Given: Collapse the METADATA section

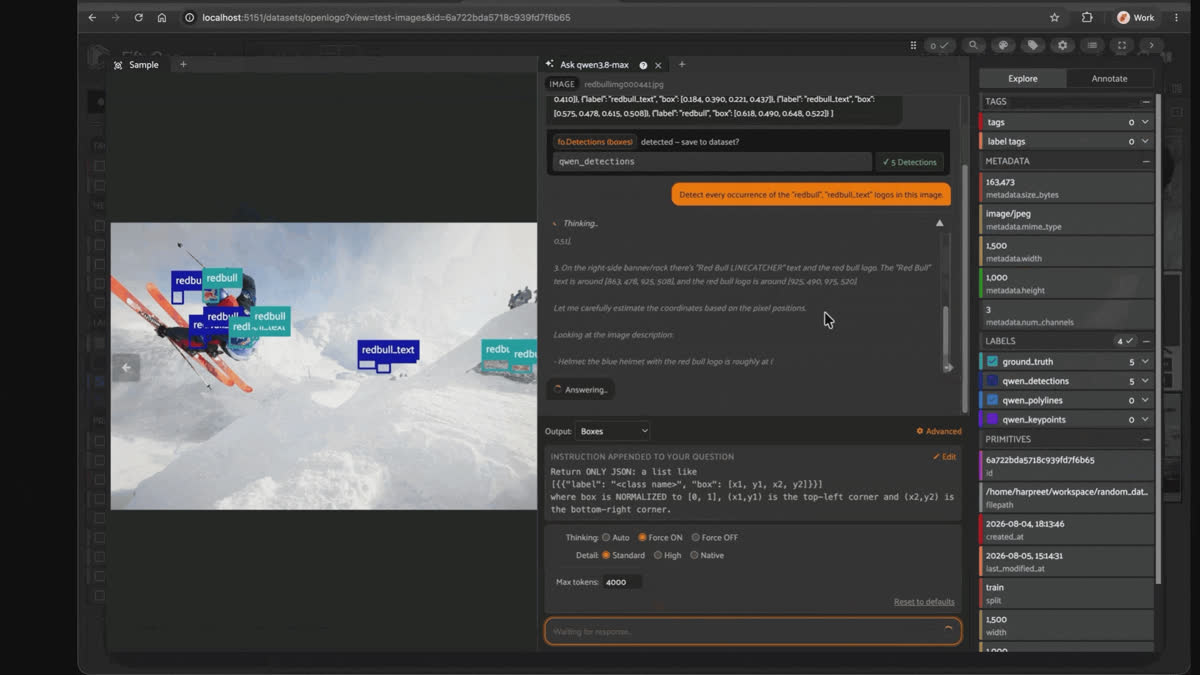Looking at the screenshot, I should 1146,161.
